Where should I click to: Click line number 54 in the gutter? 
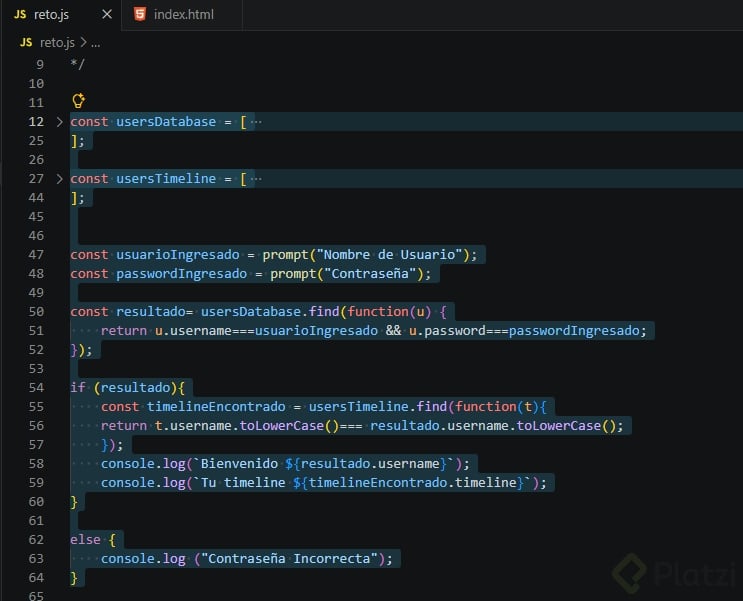coord(36,388)
